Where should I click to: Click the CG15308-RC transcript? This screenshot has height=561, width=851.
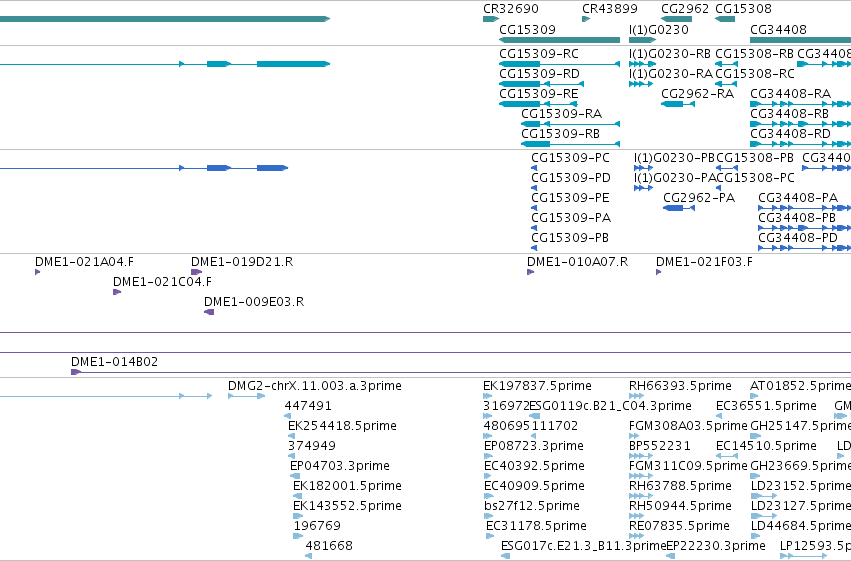[x=726, y=84]
